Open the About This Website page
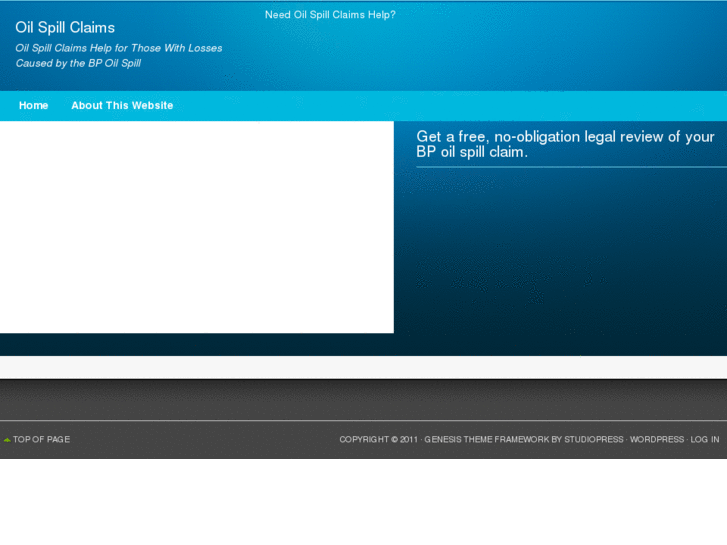The width and height of the screenshot is (727, 545). click(x=122, y=106)
